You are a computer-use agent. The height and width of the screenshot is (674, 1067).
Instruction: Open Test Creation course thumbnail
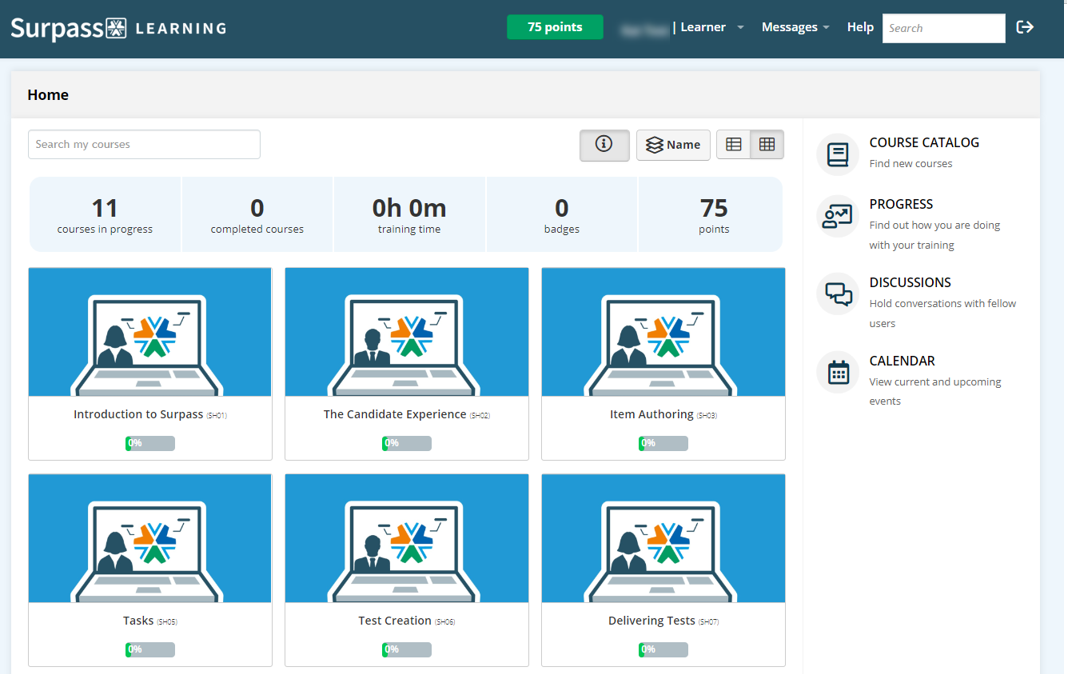(x=406, y=538)
